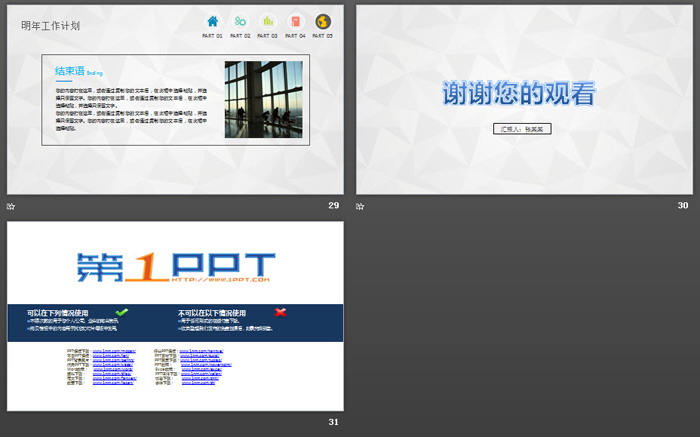Click the slide number 29 label

(333, 205)
